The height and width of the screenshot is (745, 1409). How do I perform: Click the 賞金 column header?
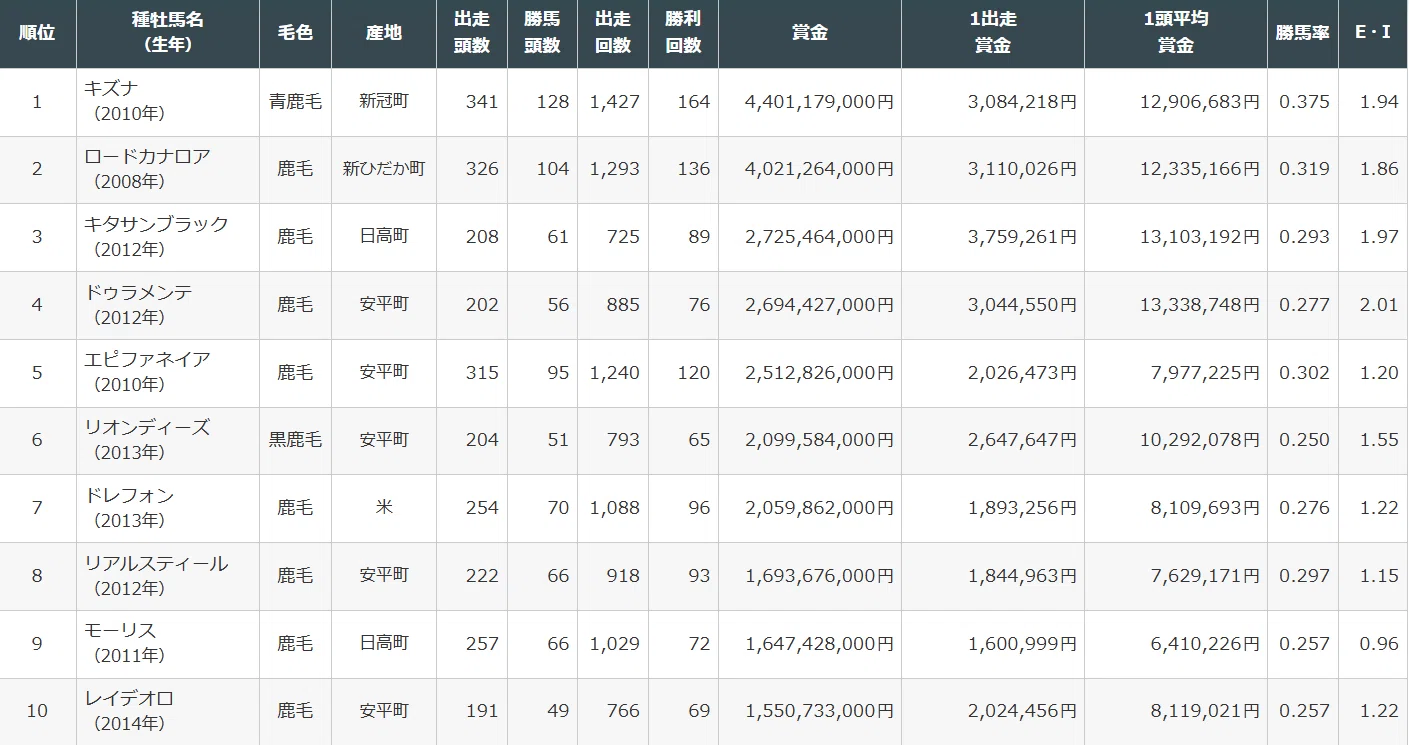point(810,33)
